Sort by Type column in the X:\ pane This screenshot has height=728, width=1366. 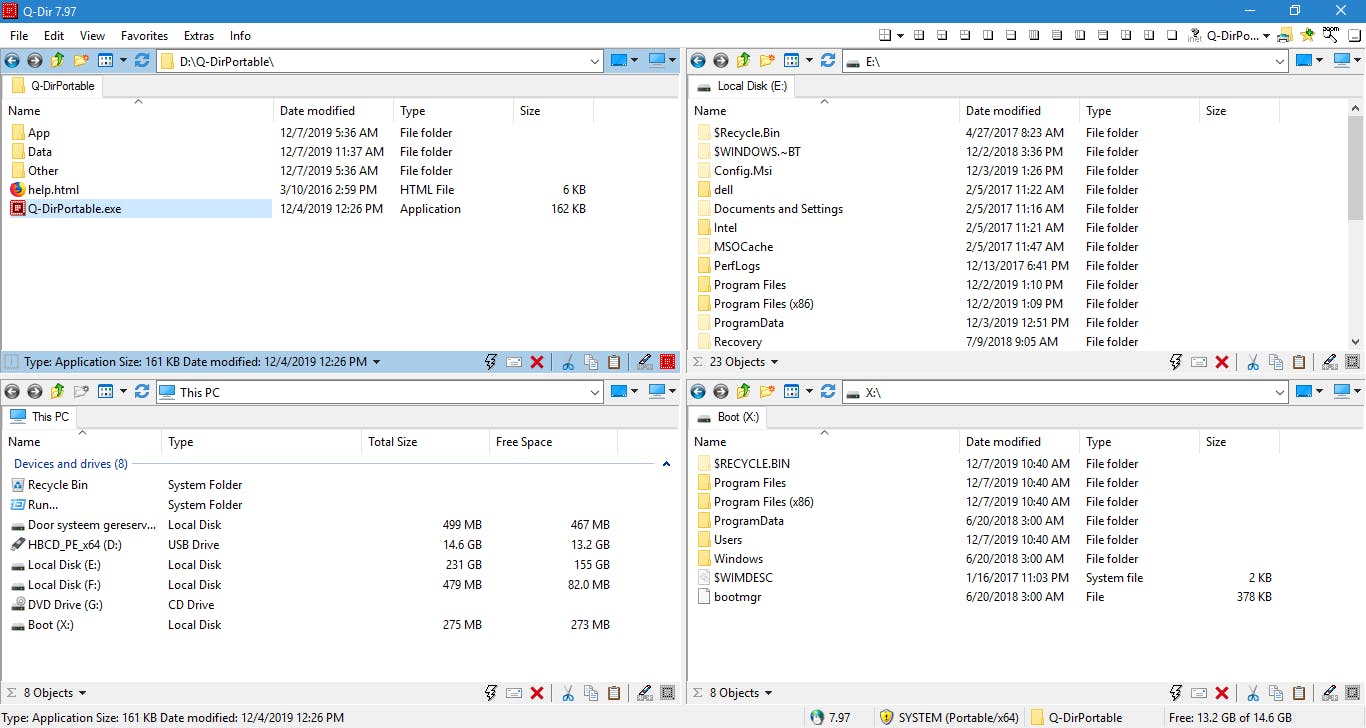pos(1139,442)
